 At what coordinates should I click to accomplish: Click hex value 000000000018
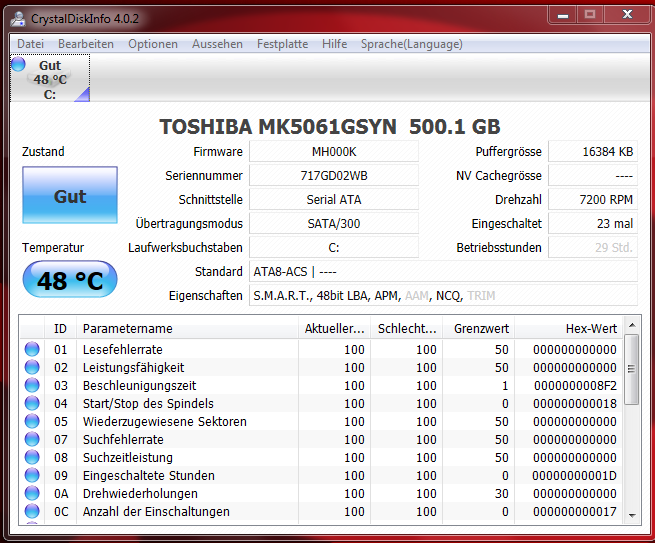[x=575, y=403]
